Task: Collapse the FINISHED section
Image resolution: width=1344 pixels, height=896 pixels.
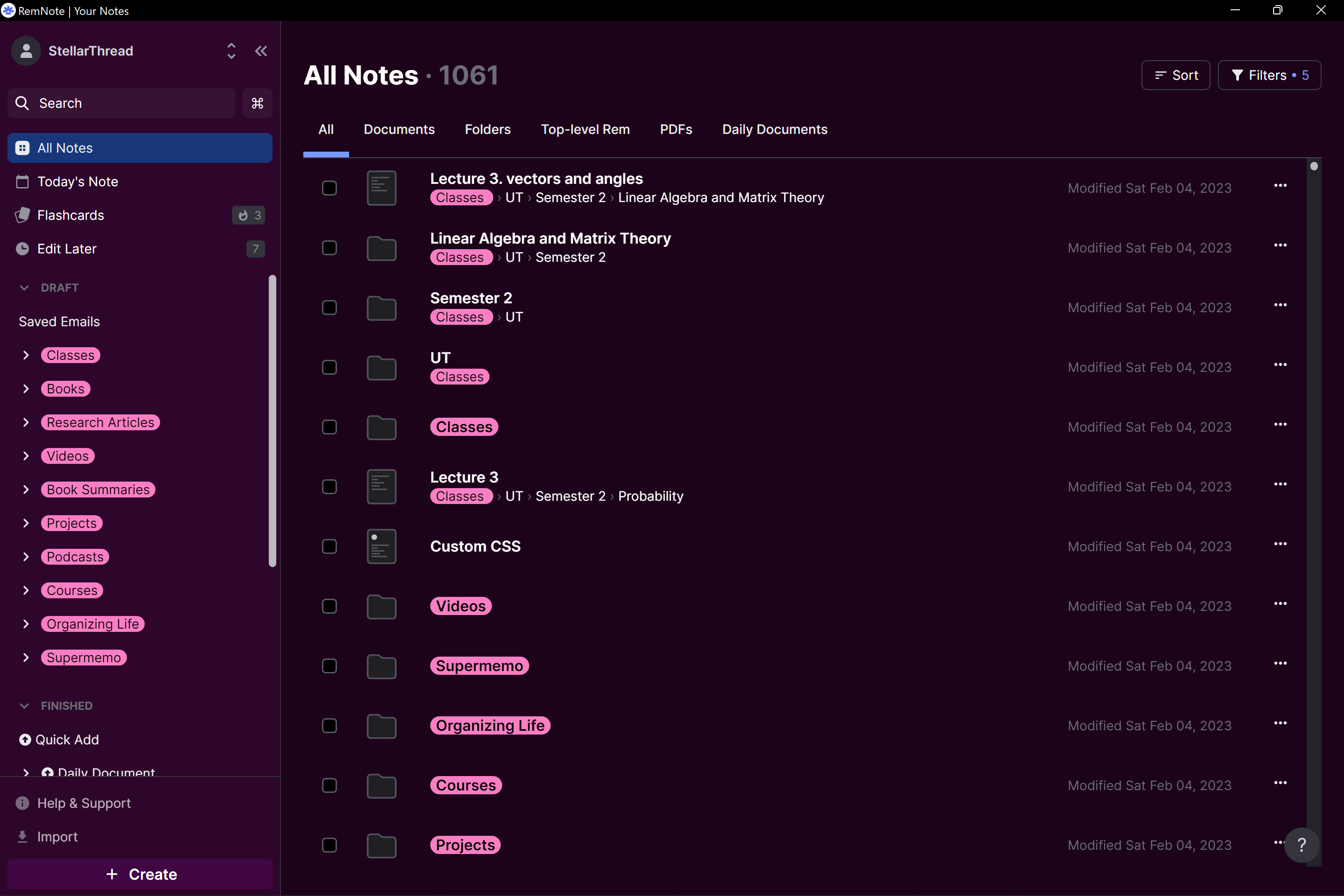Action: 24,706
